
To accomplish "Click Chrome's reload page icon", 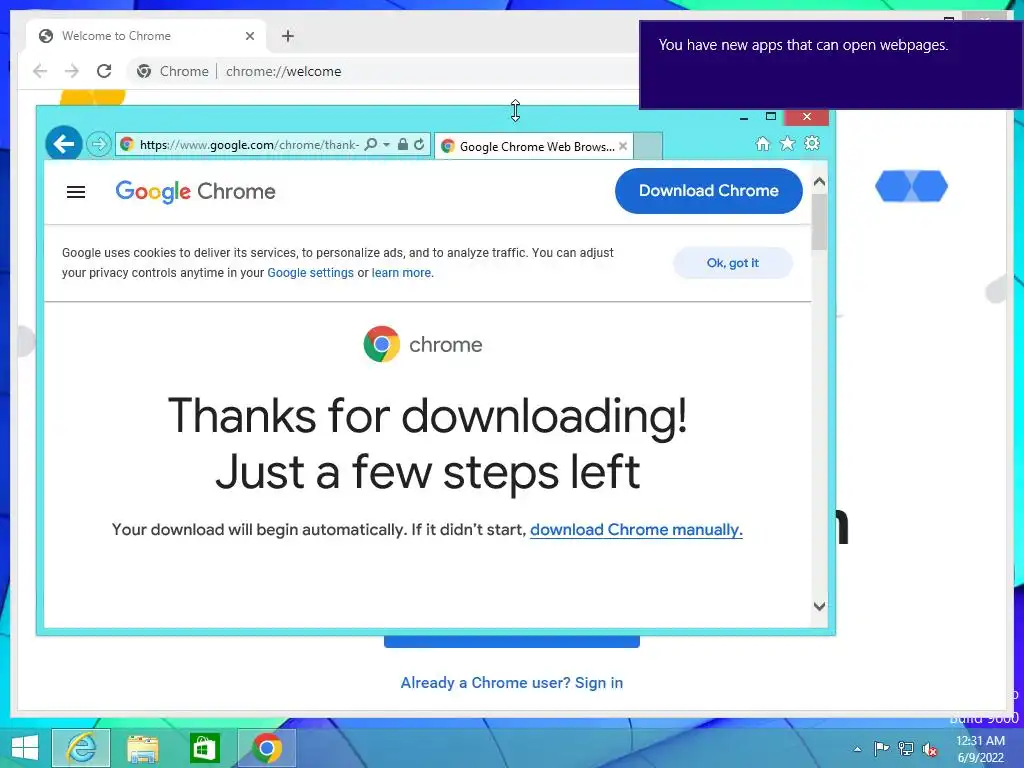I will [x=104, y=71].
